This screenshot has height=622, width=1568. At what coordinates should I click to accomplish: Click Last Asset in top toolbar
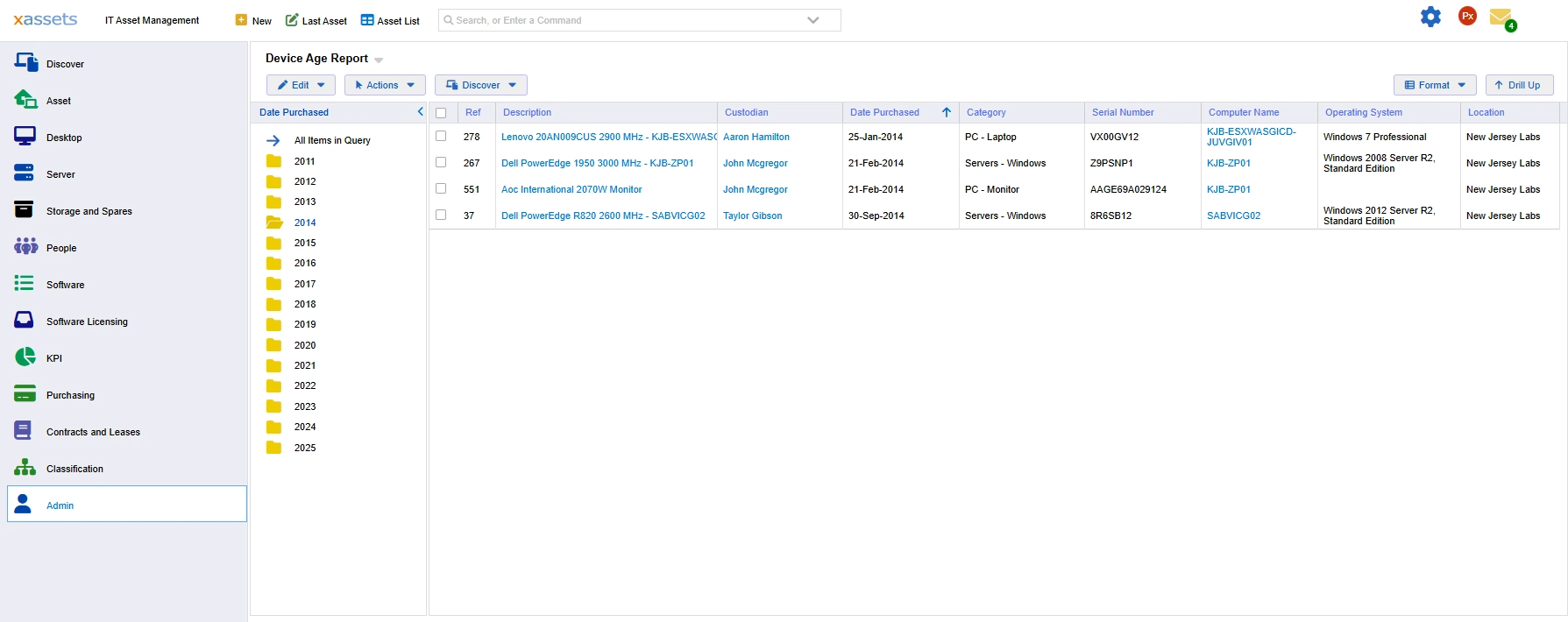click(x=316, y=20)
